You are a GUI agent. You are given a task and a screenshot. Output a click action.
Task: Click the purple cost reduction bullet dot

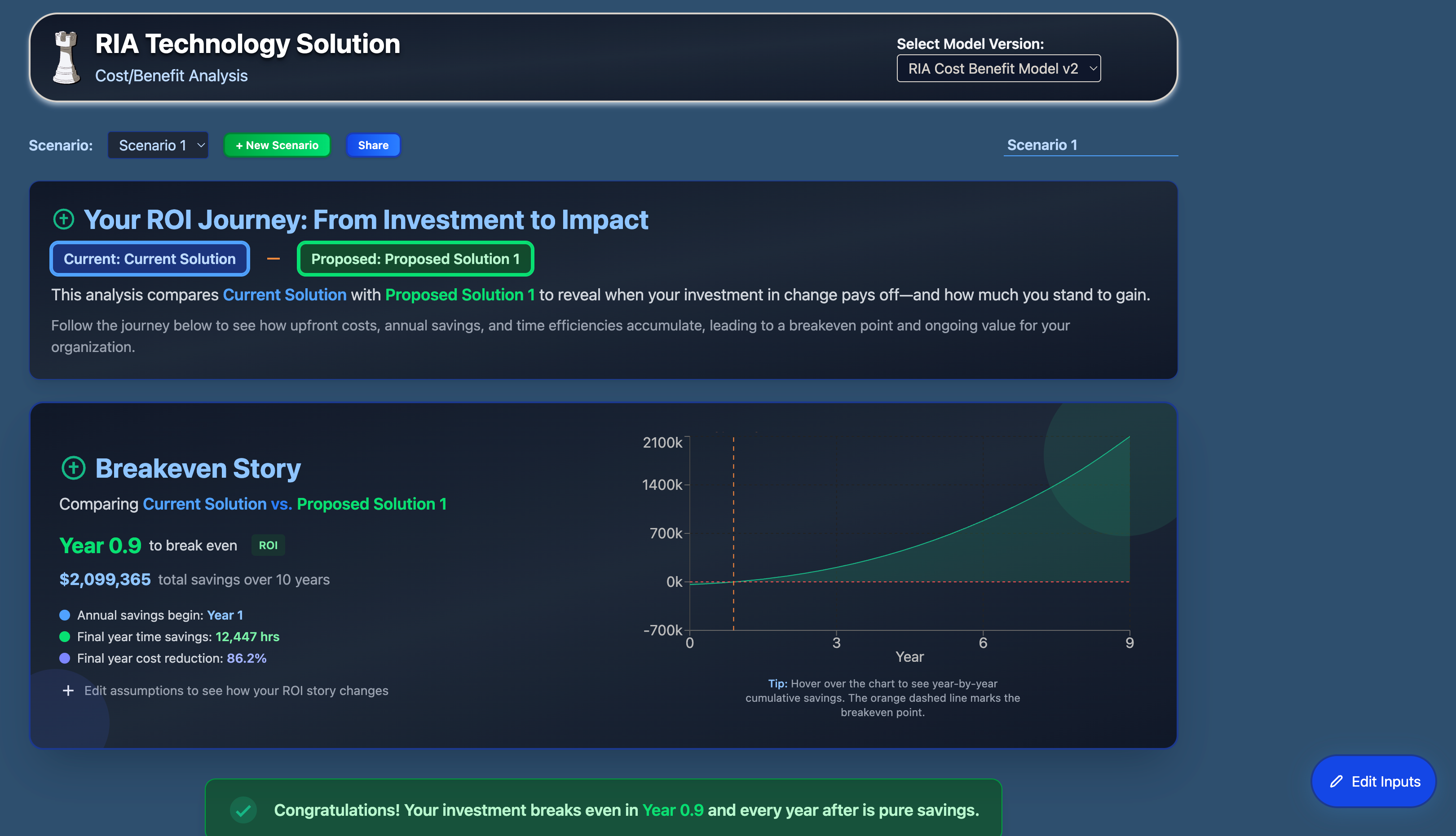pyautogui.click(x=65, y=658)
